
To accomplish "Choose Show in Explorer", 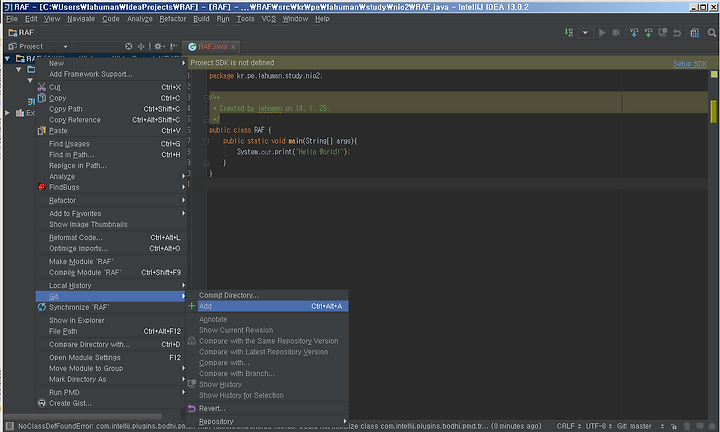I will pos(111,320).
